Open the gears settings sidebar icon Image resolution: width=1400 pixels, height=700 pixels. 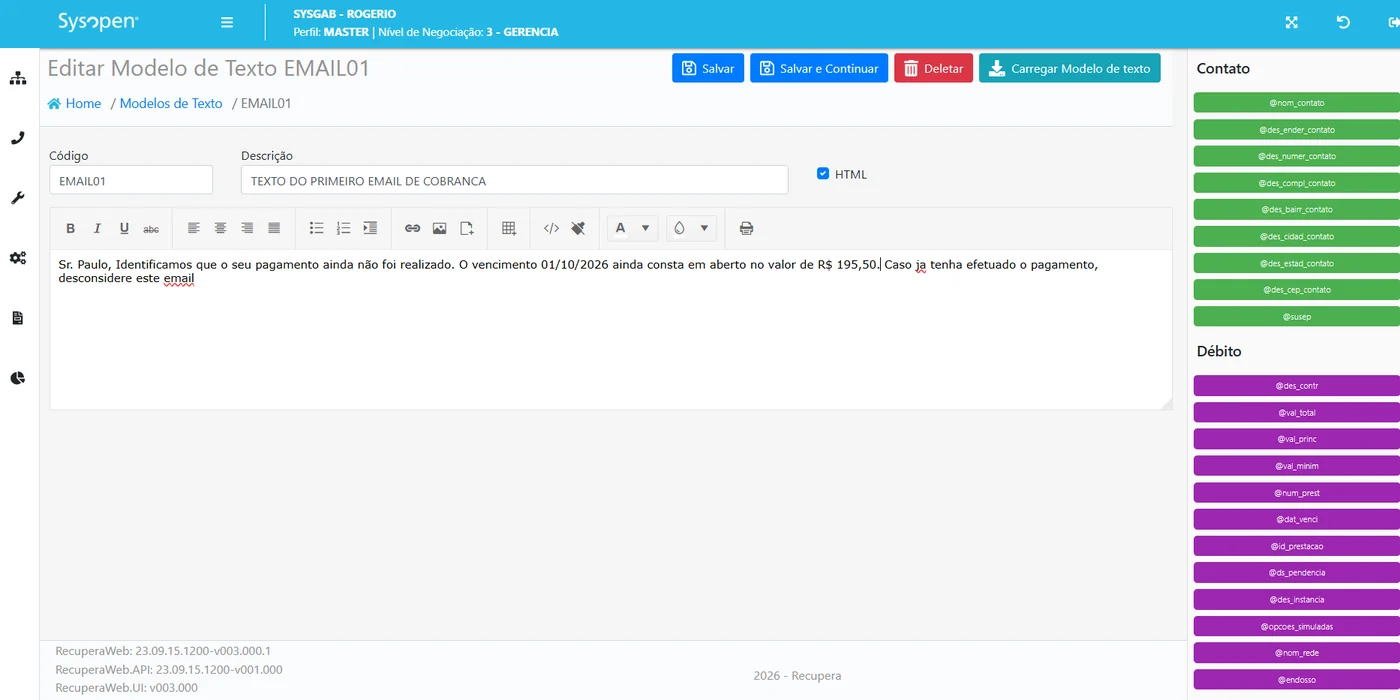coord(18,258)
